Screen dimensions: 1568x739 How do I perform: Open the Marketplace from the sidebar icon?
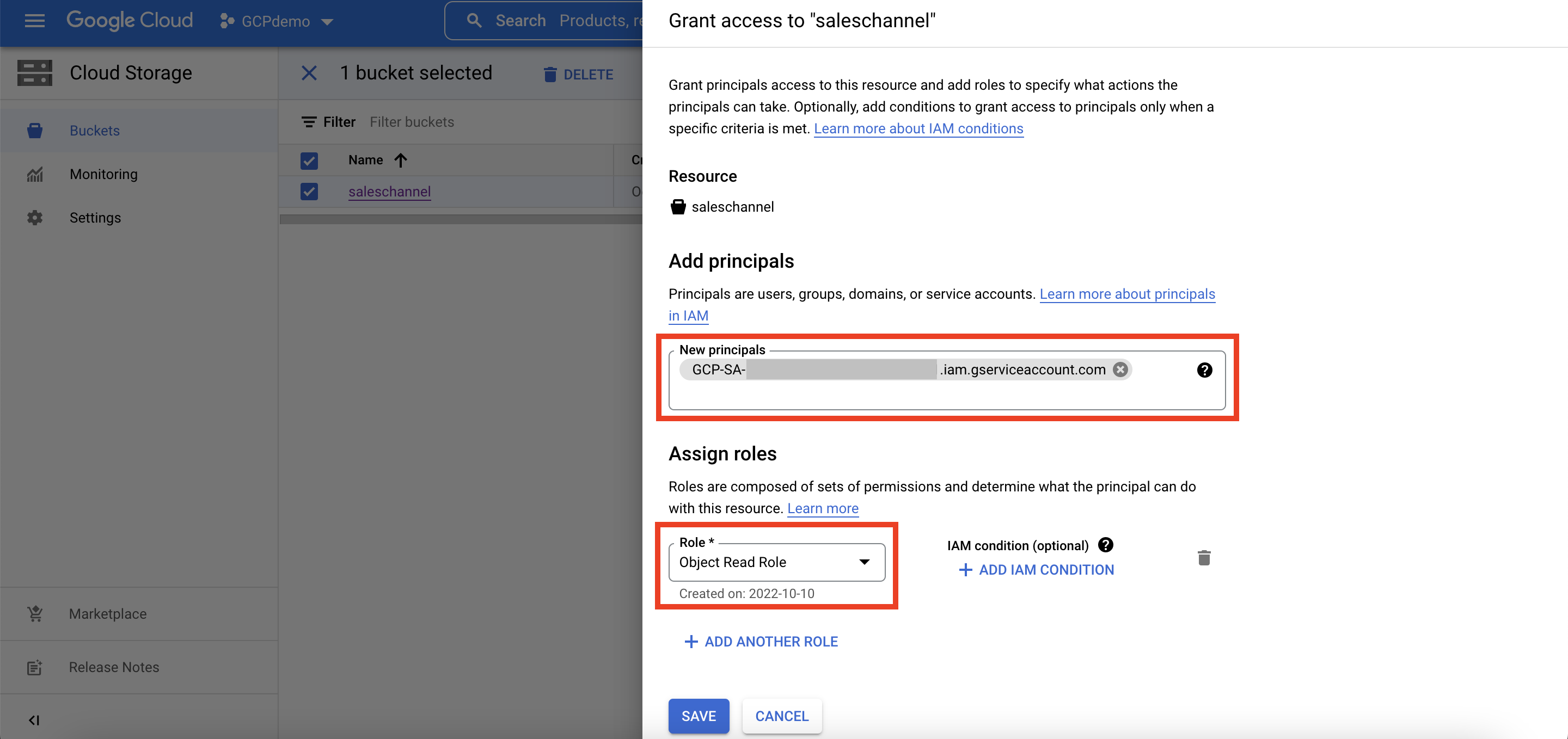tap(35, 614)
